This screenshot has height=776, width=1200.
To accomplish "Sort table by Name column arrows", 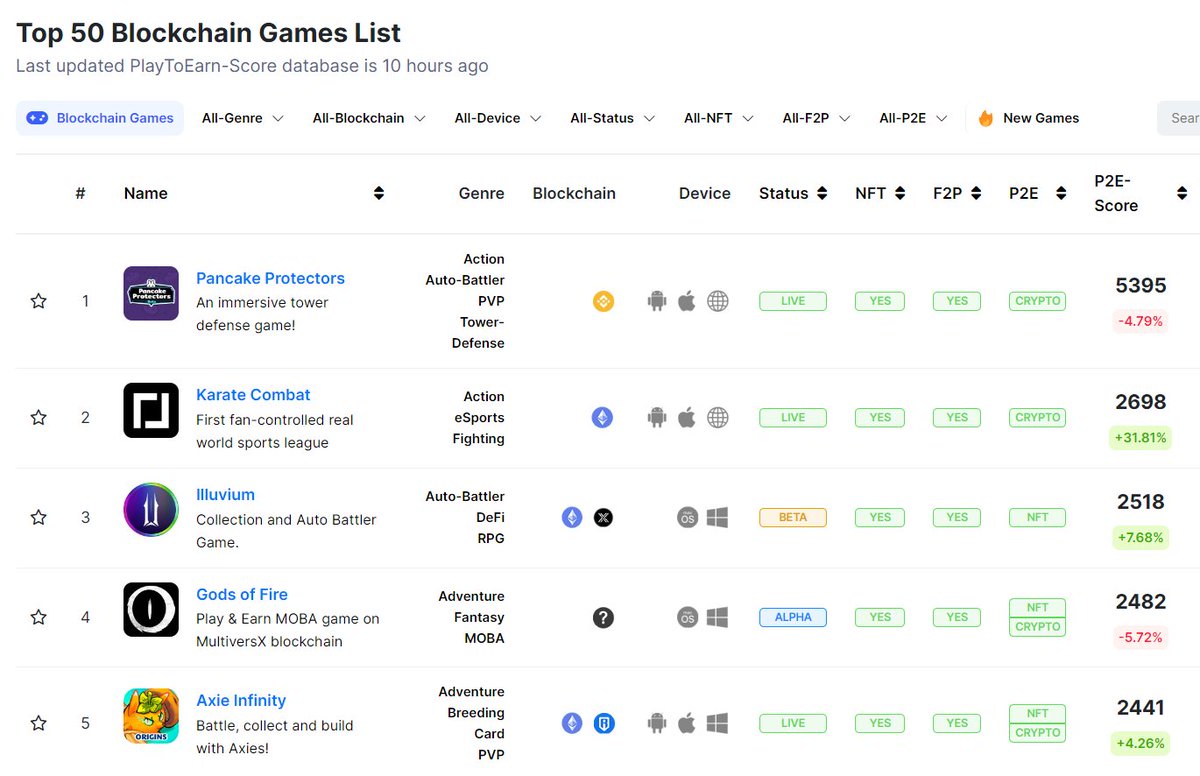I will coord(379,194).
